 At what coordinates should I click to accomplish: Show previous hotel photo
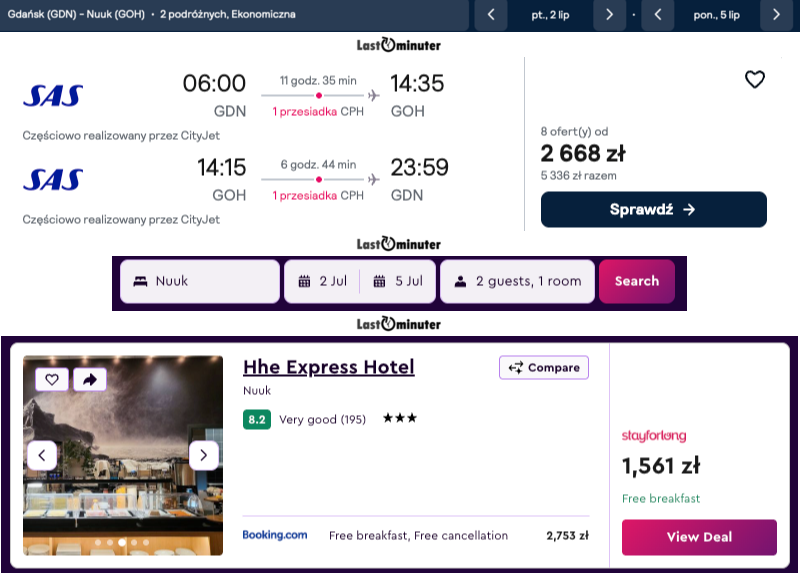click(x=42, y=455)
